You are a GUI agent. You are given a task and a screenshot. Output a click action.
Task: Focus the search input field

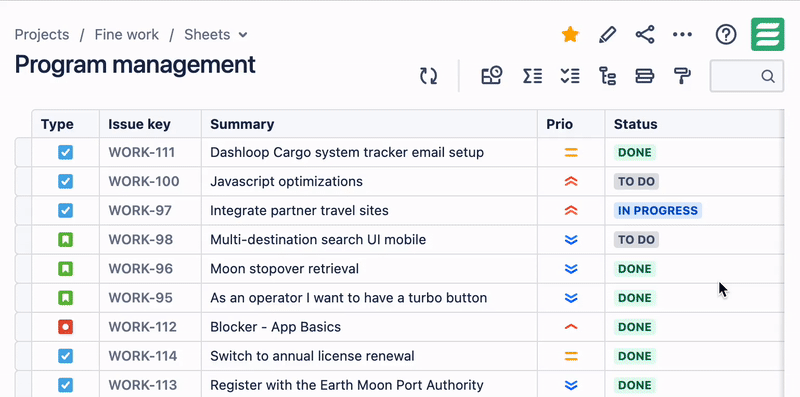746,76
